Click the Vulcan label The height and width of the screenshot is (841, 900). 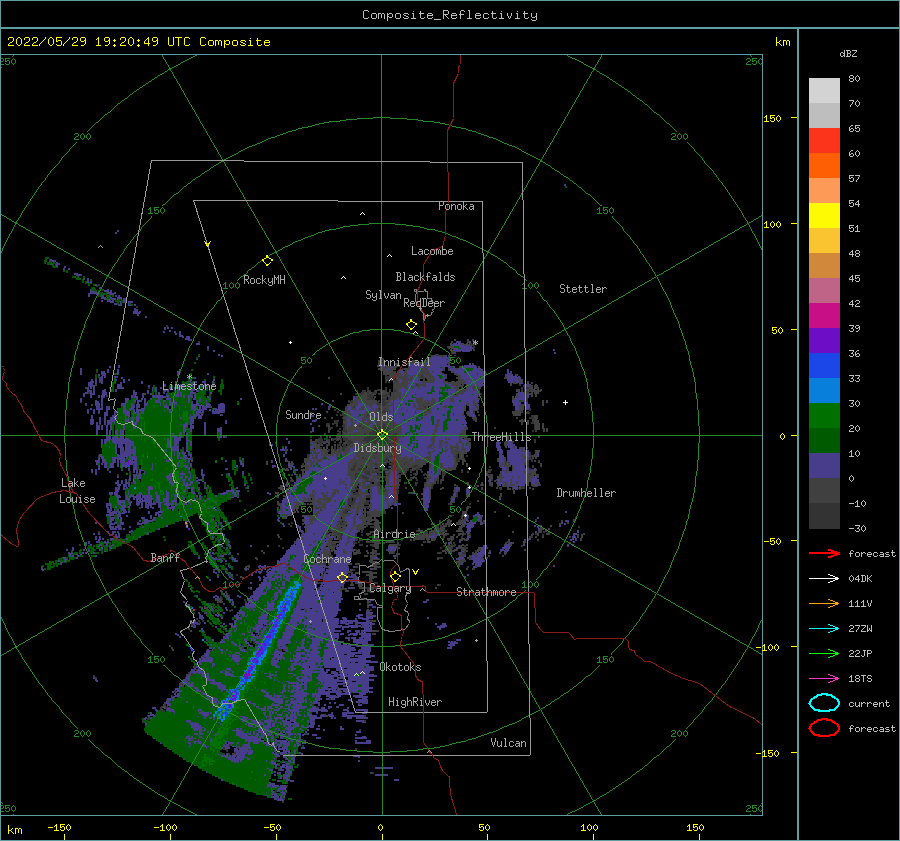pos(508,743)
